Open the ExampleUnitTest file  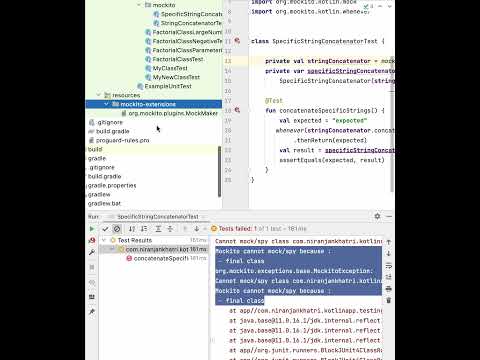(x=168, y=86)
